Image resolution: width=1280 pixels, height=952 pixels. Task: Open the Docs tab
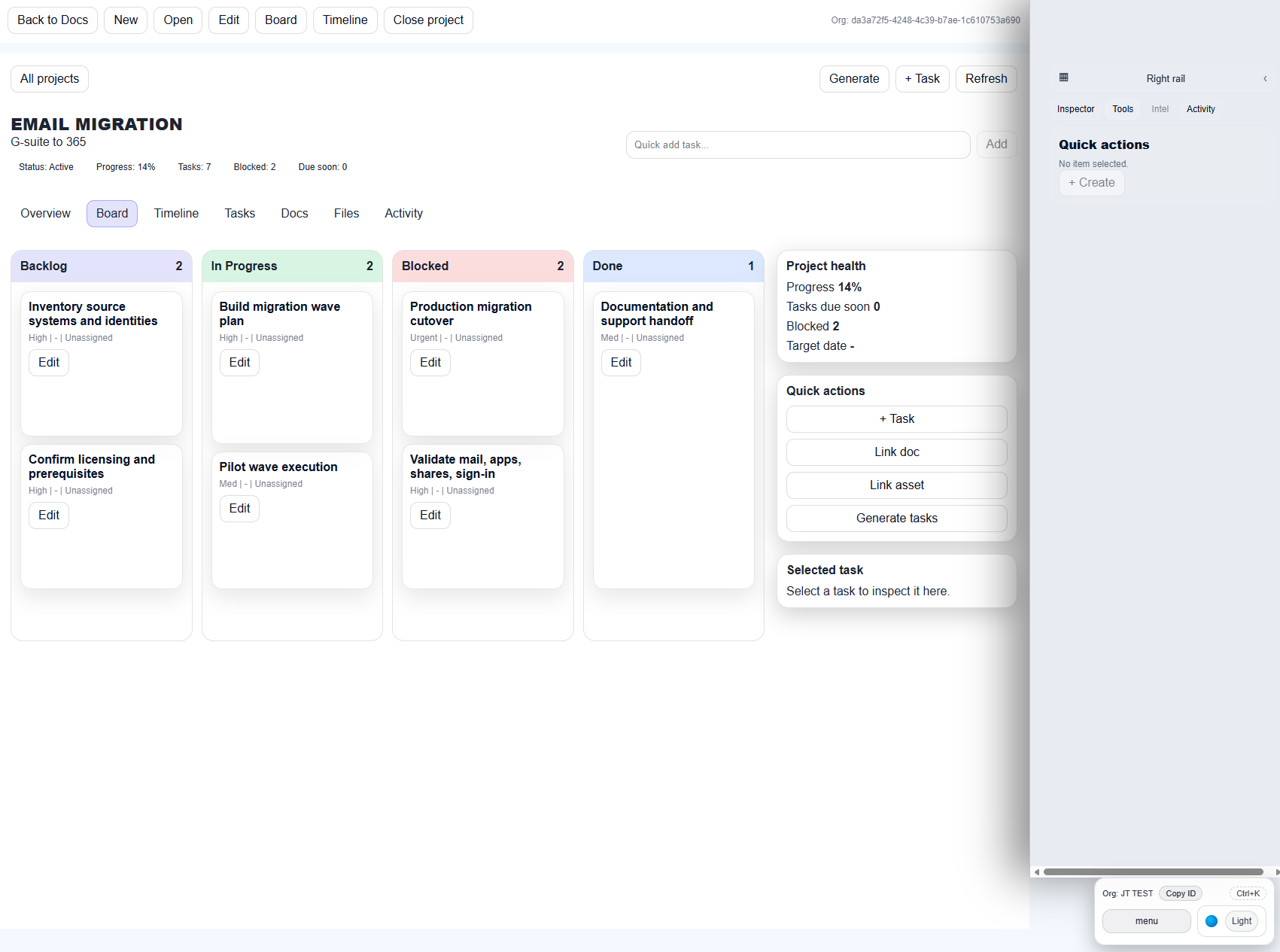[294, 213]
